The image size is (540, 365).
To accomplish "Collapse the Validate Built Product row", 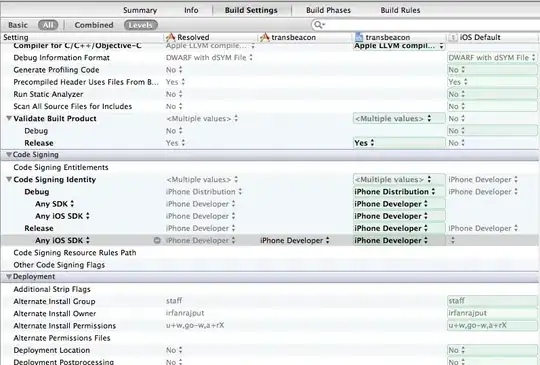I will click(9, 118).
